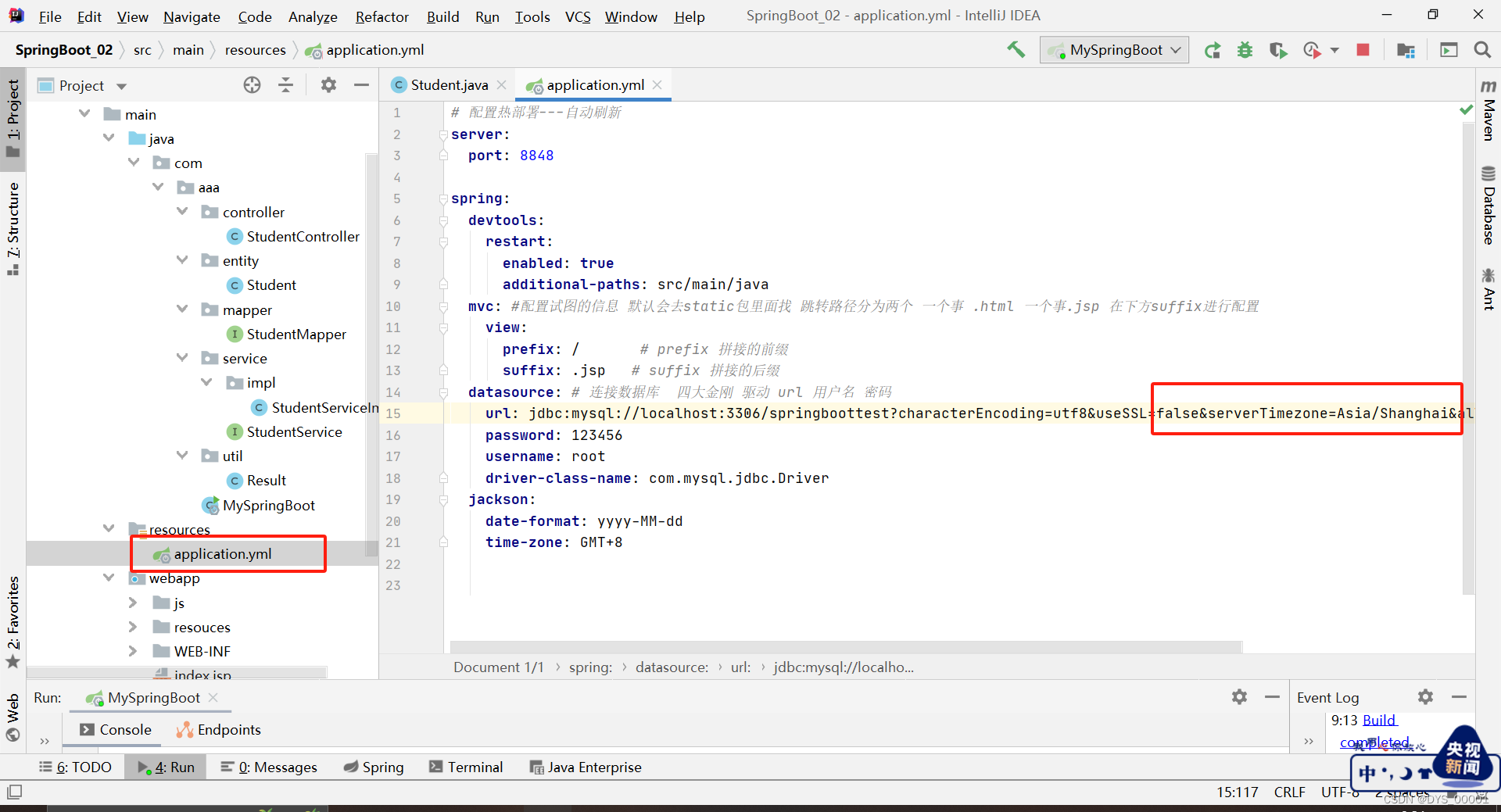Collapse the java folder
This screenshot has height=812, width=1501.
pos(109,138)
